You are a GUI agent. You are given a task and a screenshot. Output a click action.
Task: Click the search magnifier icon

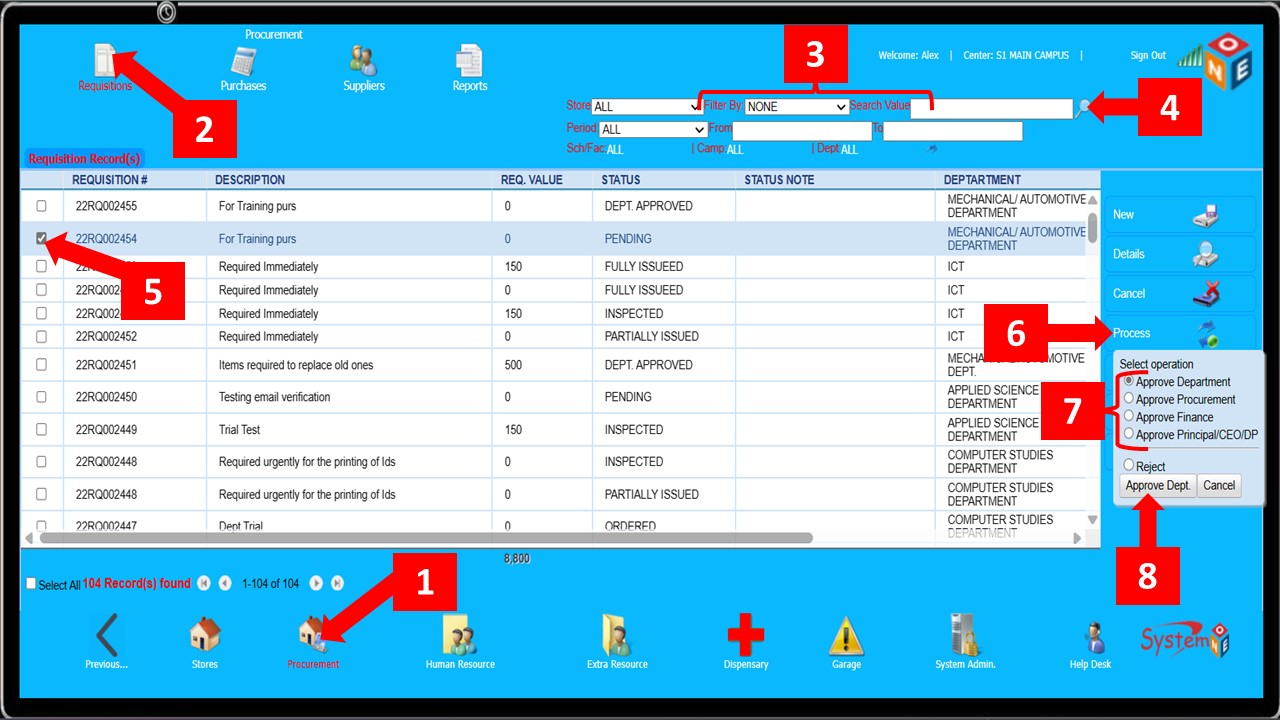coord(1082,109)
